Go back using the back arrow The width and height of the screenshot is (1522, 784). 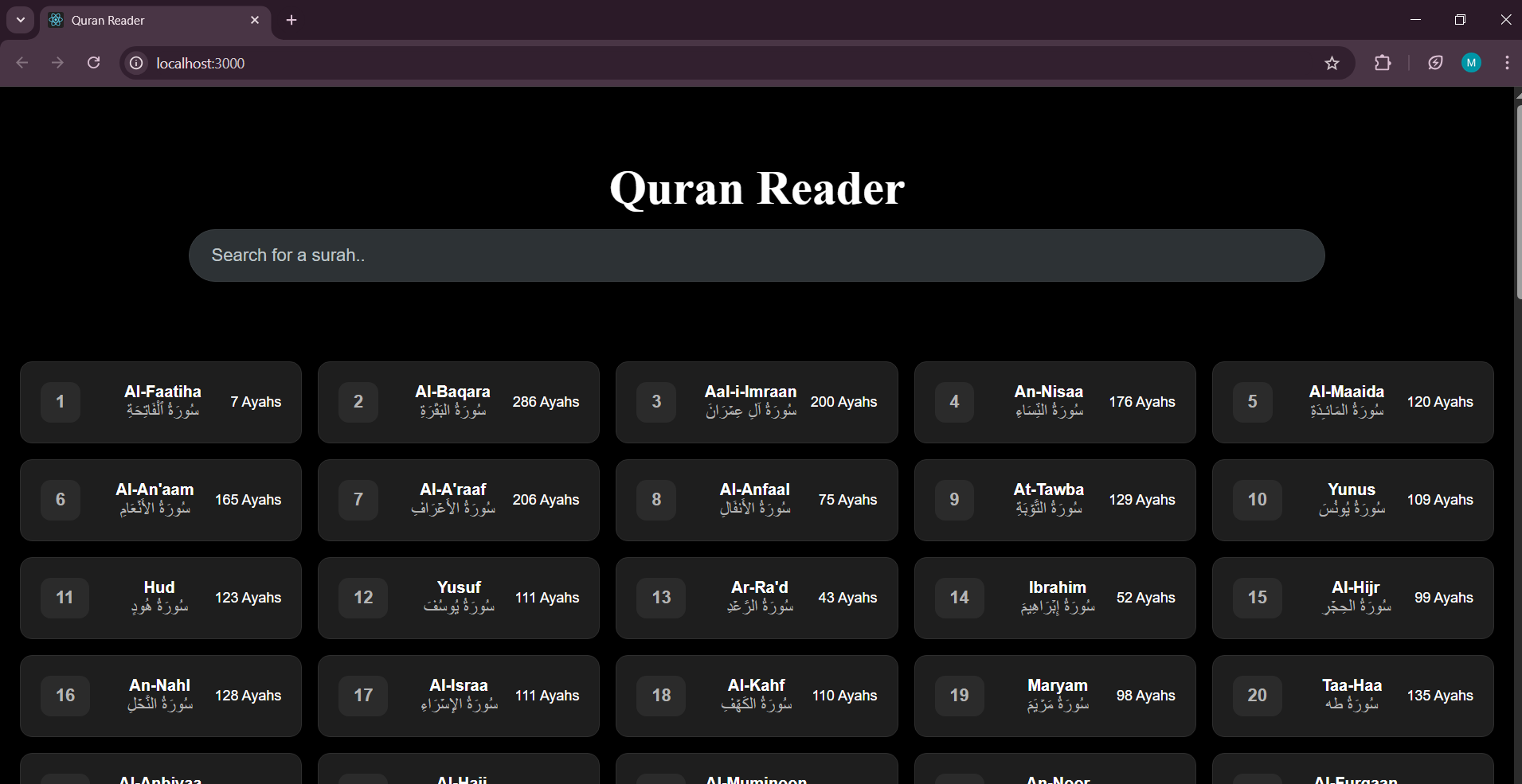[22, 63]
